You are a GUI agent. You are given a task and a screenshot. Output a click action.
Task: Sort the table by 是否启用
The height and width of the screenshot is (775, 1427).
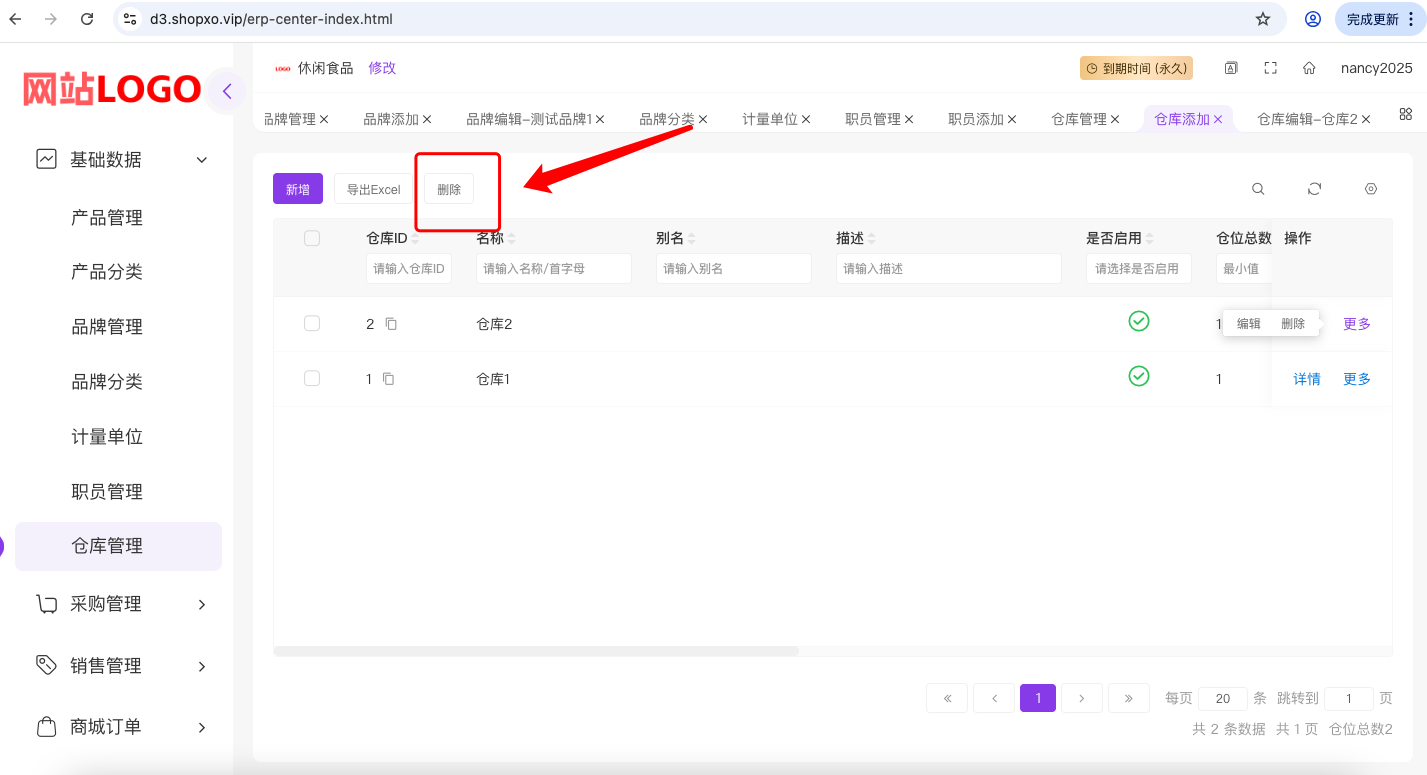coord(1150,239)
